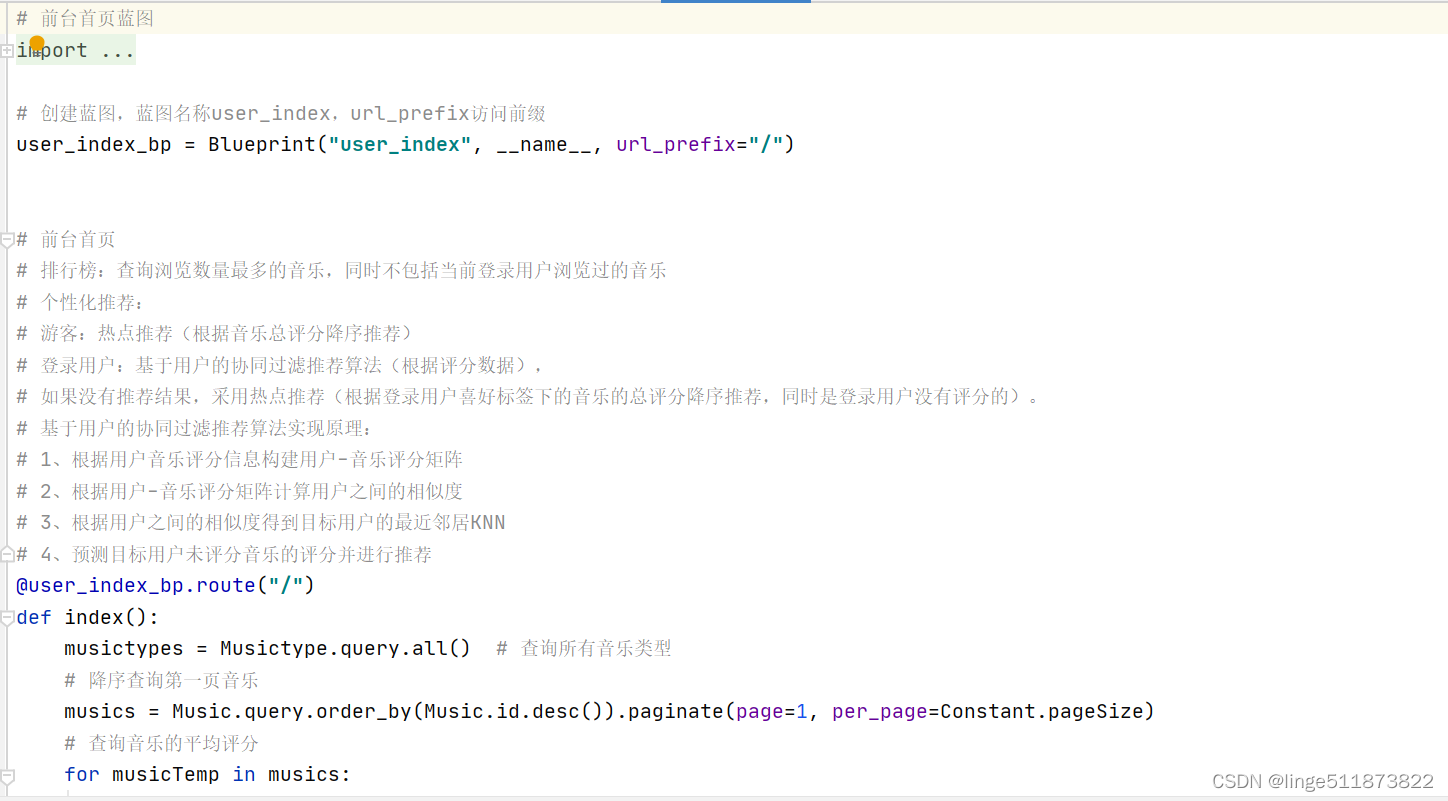The image size is (1448, 801).
Task: Click the comment '# 查询所有音乐类型'
Action: coord(584,648)
